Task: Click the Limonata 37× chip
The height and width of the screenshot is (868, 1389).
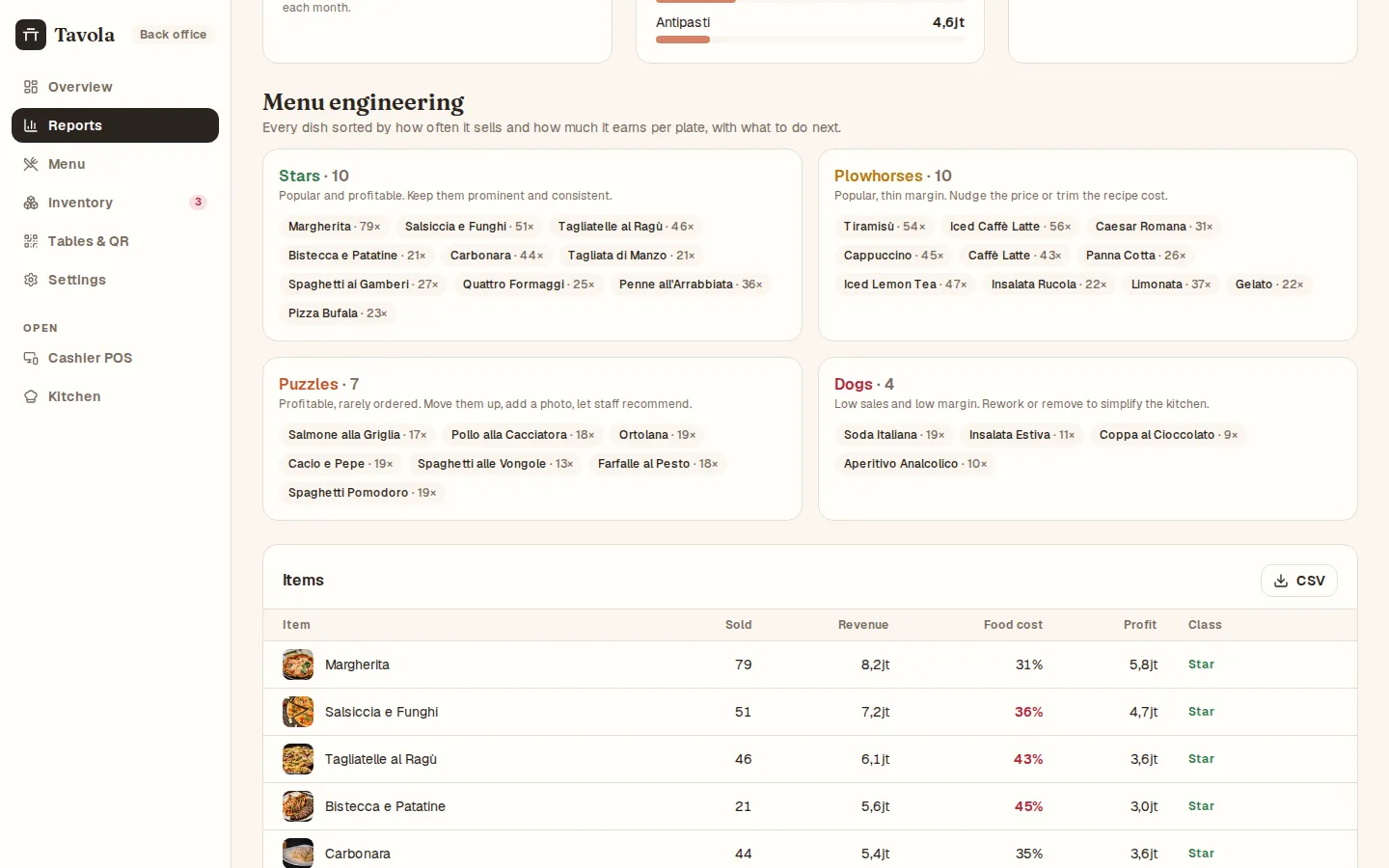Action: click(1171, 285)
